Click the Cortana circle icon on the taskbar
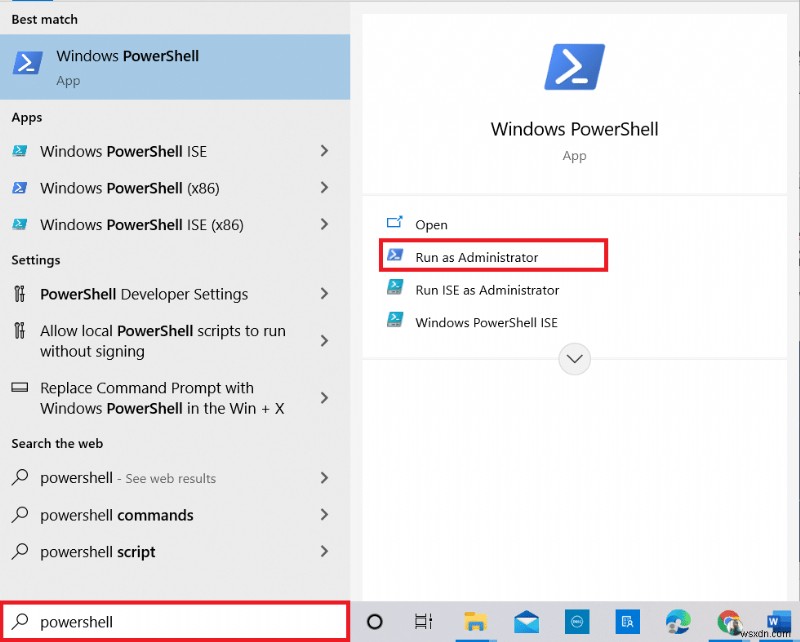 point(375,621)
